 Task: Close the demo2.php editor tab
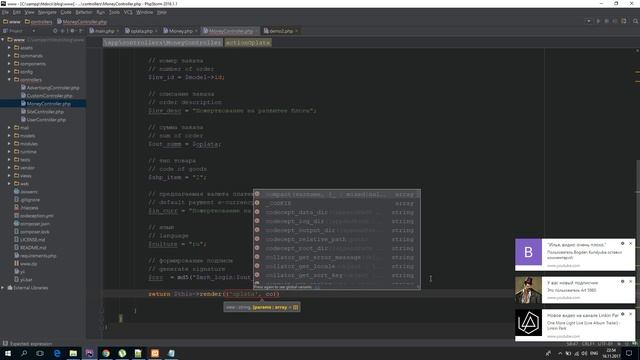point(297,31)
